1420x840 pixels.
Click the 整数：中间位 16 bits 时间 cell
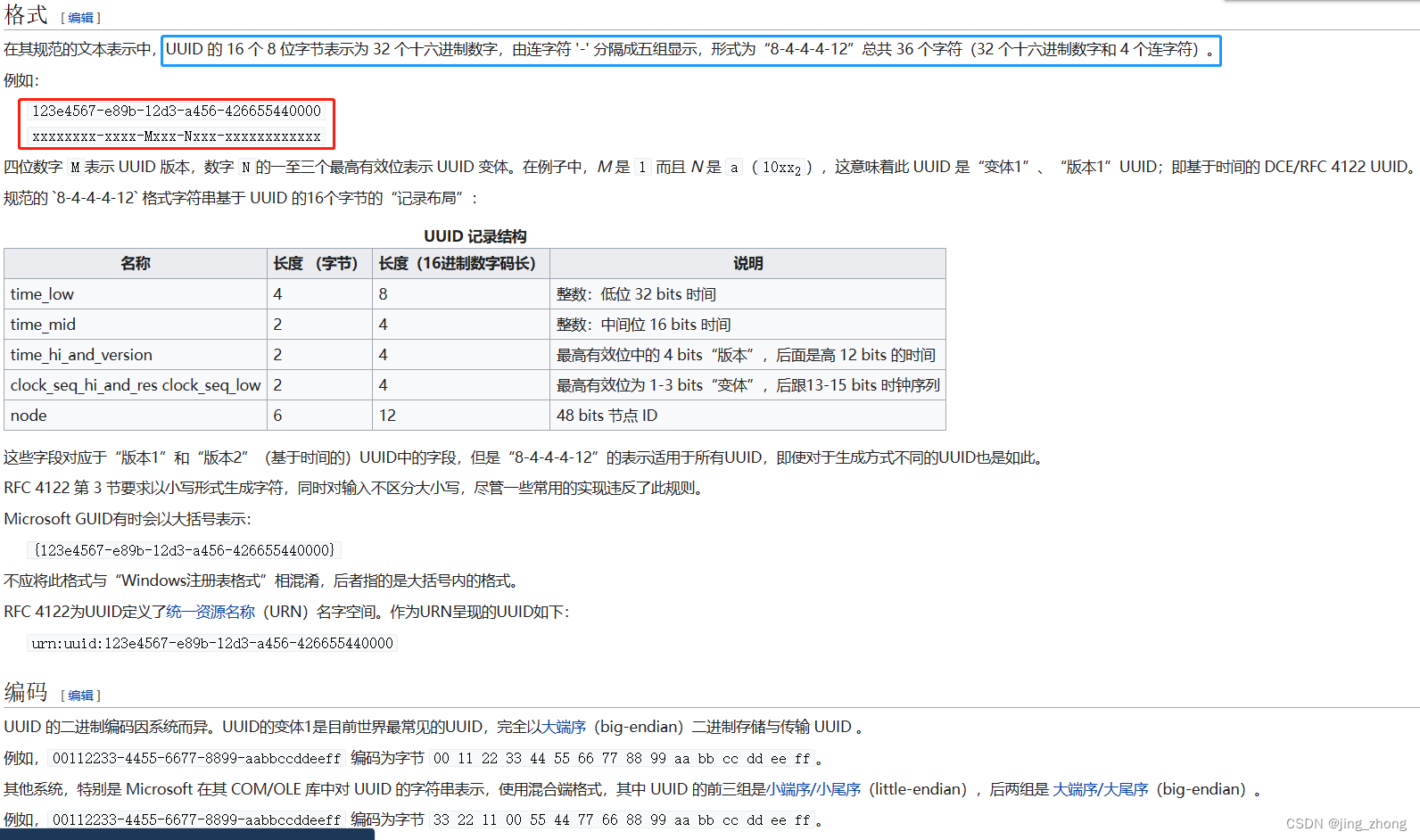pos(747,325)
